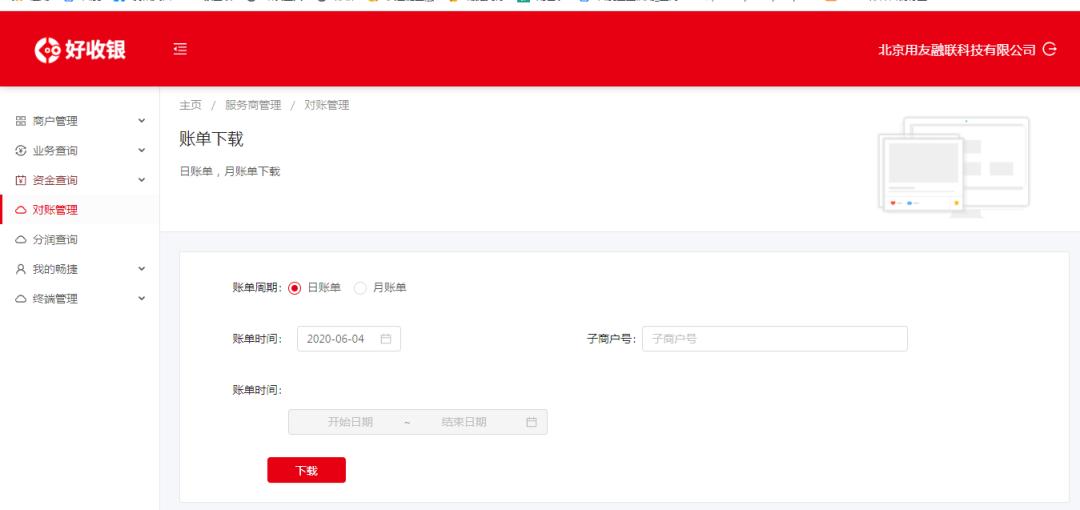
Task: Go to 分润查询 menu item
Action: coord(80,240)
